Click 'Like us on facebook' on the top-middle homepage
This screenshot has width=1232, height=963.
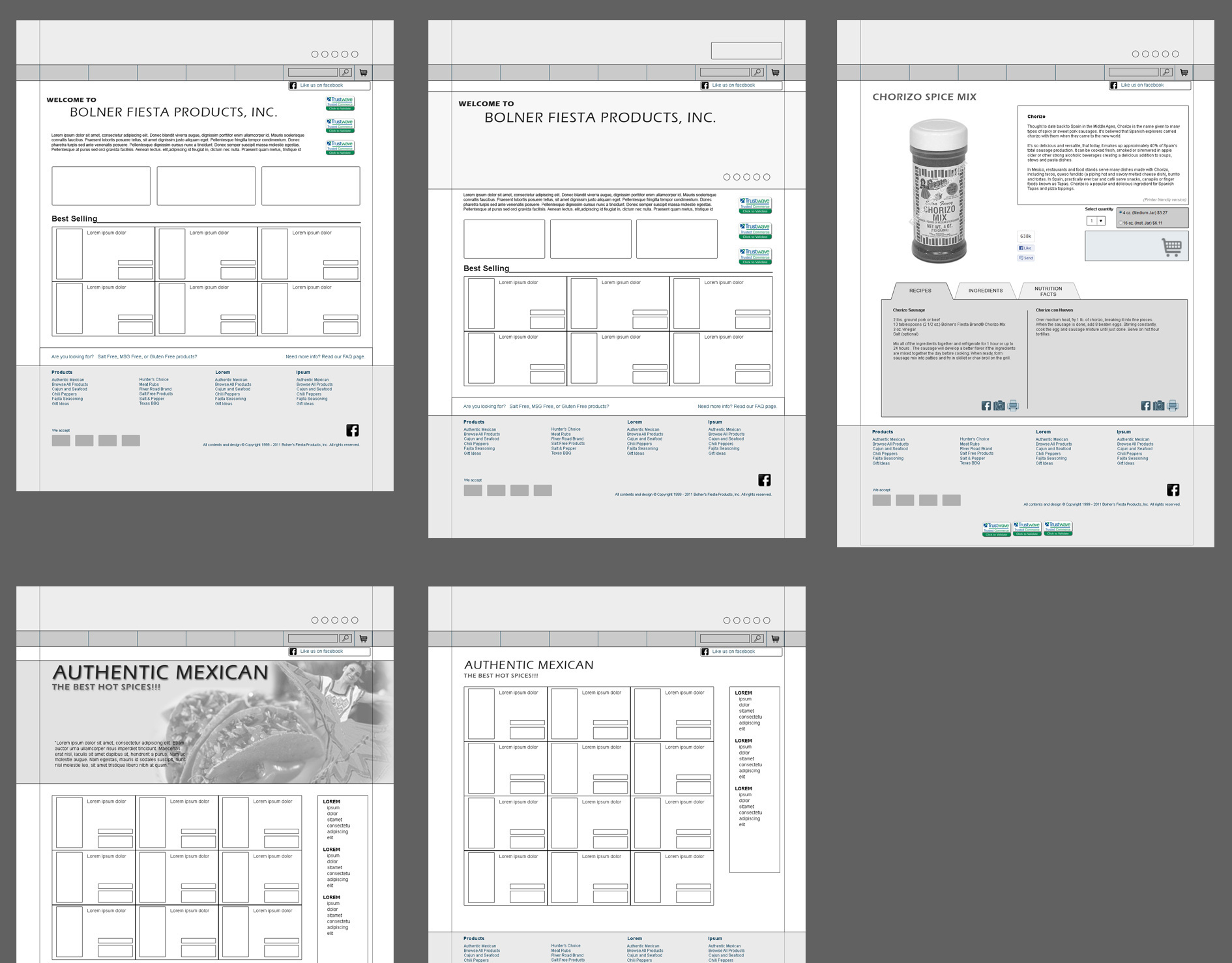tap(741, 85)
